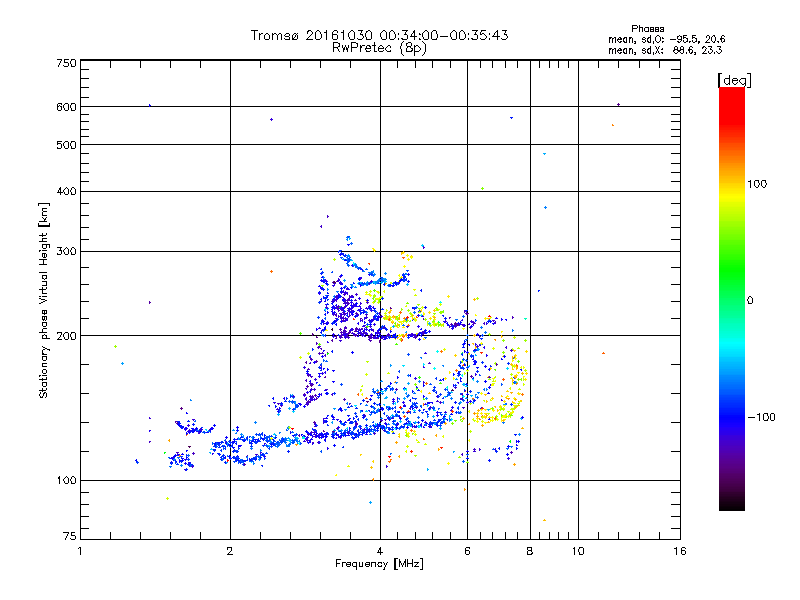Click the y-axis tick label '200'

(x=67, y=336)
